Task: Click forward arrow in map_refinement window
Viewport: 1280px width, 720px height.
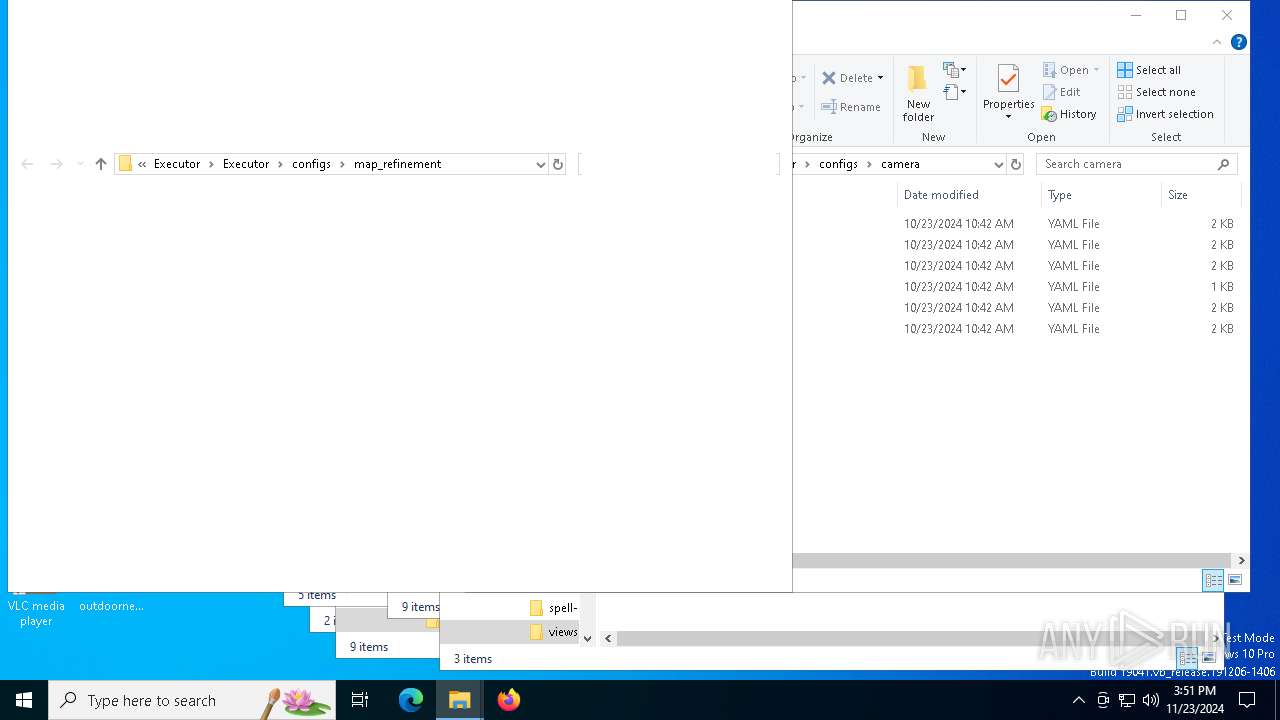Action: coord(56,164)
